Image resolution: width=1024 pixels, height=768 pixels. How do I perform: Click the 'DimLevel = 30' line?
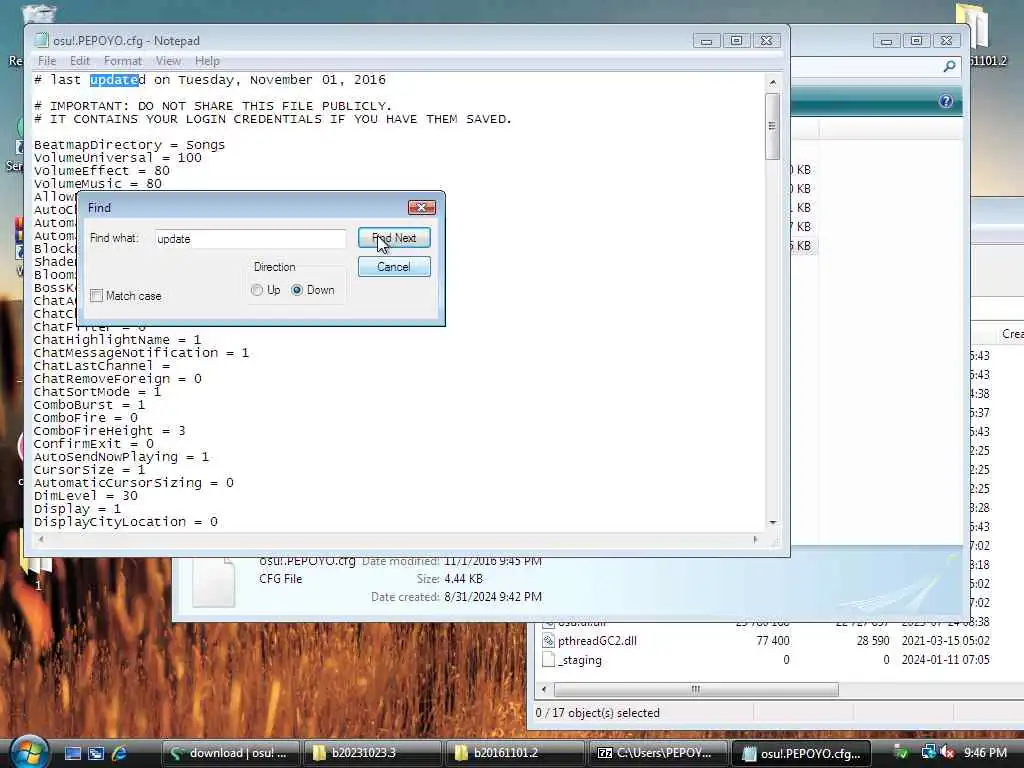click(86, 496)
